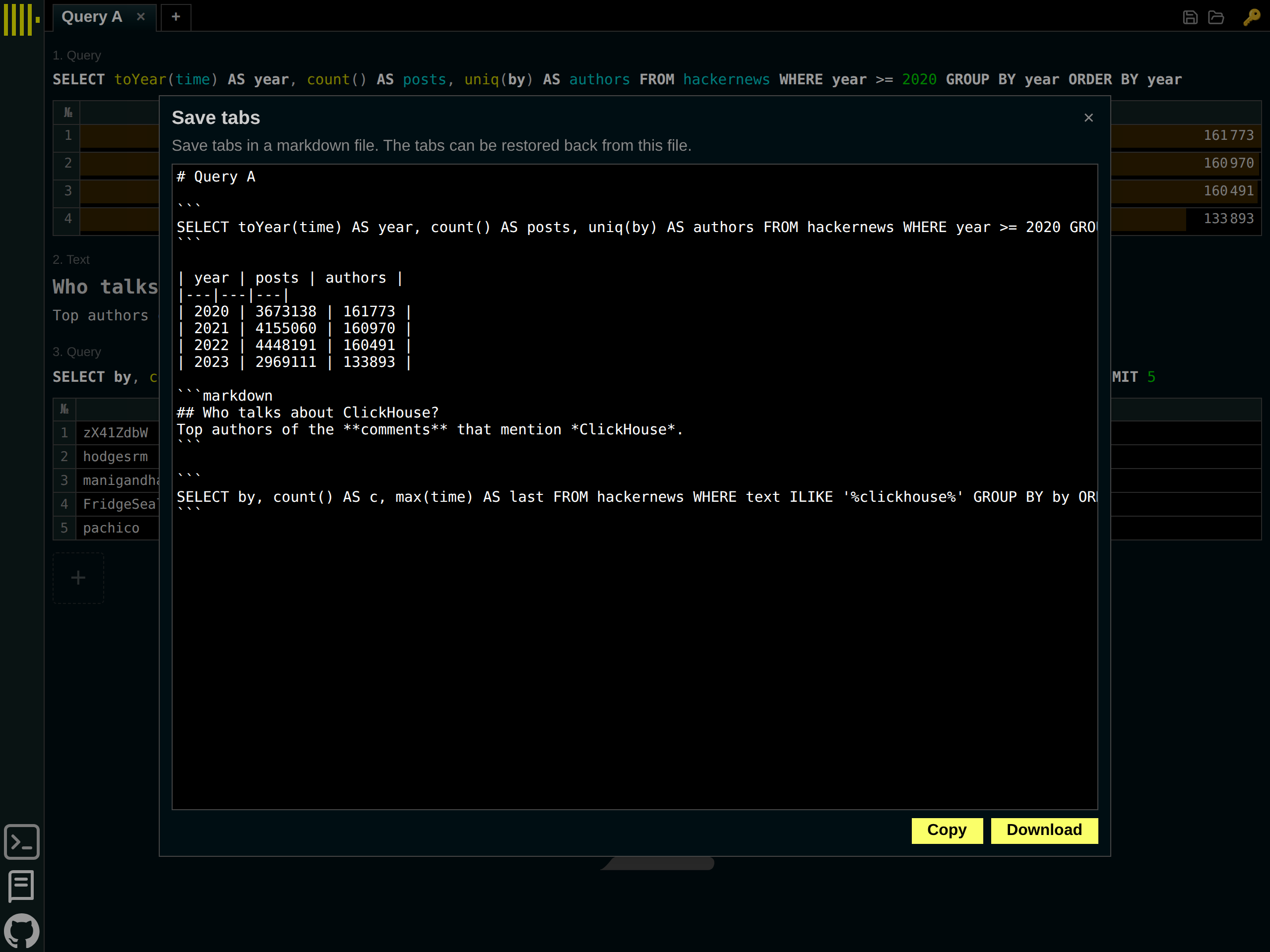Add a new cell with dashed plus
1270x952 pixels.
click(78, 578)
